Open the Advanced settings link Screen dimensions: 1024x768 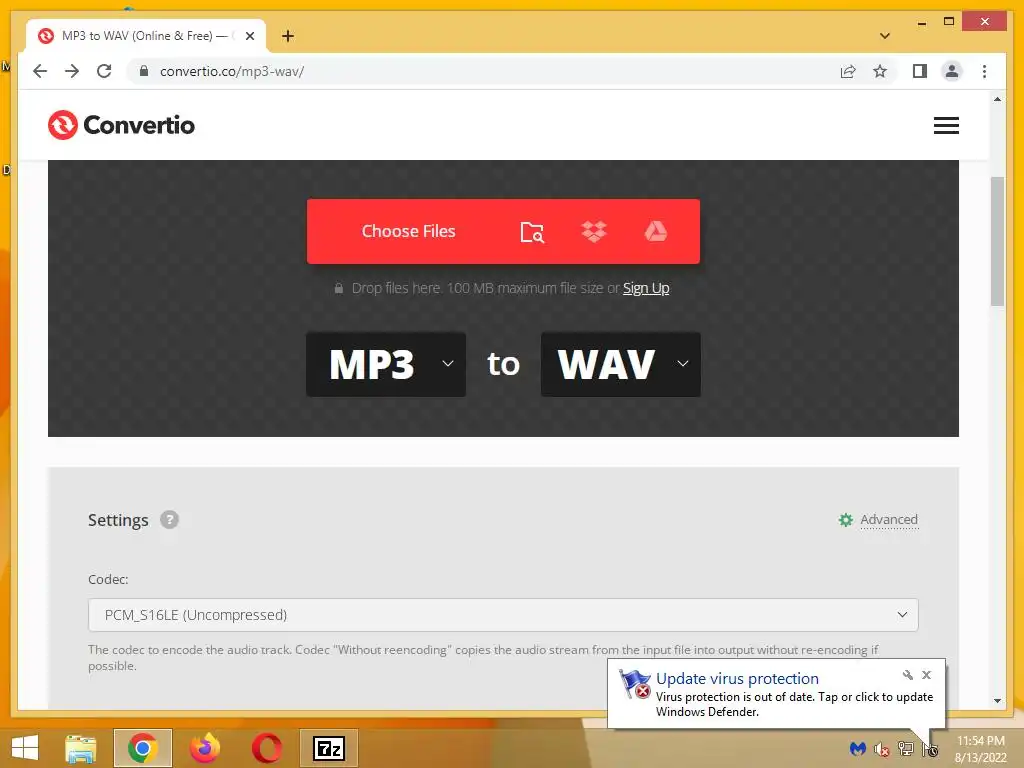(889, 520)
